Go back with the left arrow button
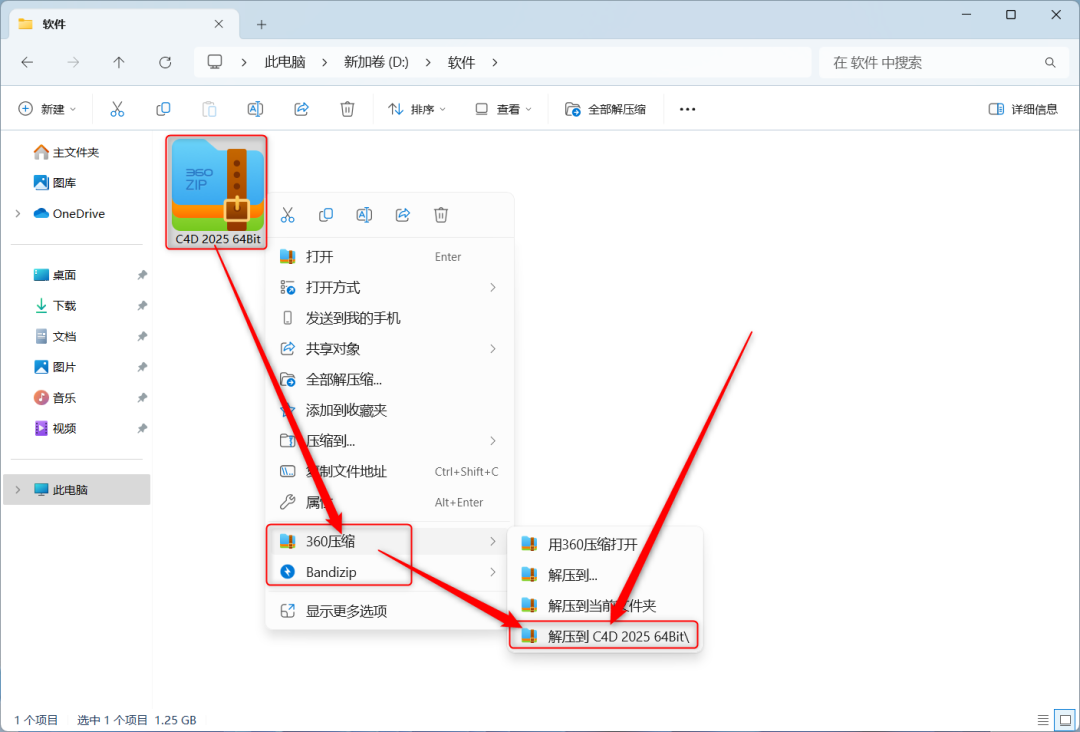Image resolution: width=1080 pixels, height=732 pixels. tap(27, 63)
